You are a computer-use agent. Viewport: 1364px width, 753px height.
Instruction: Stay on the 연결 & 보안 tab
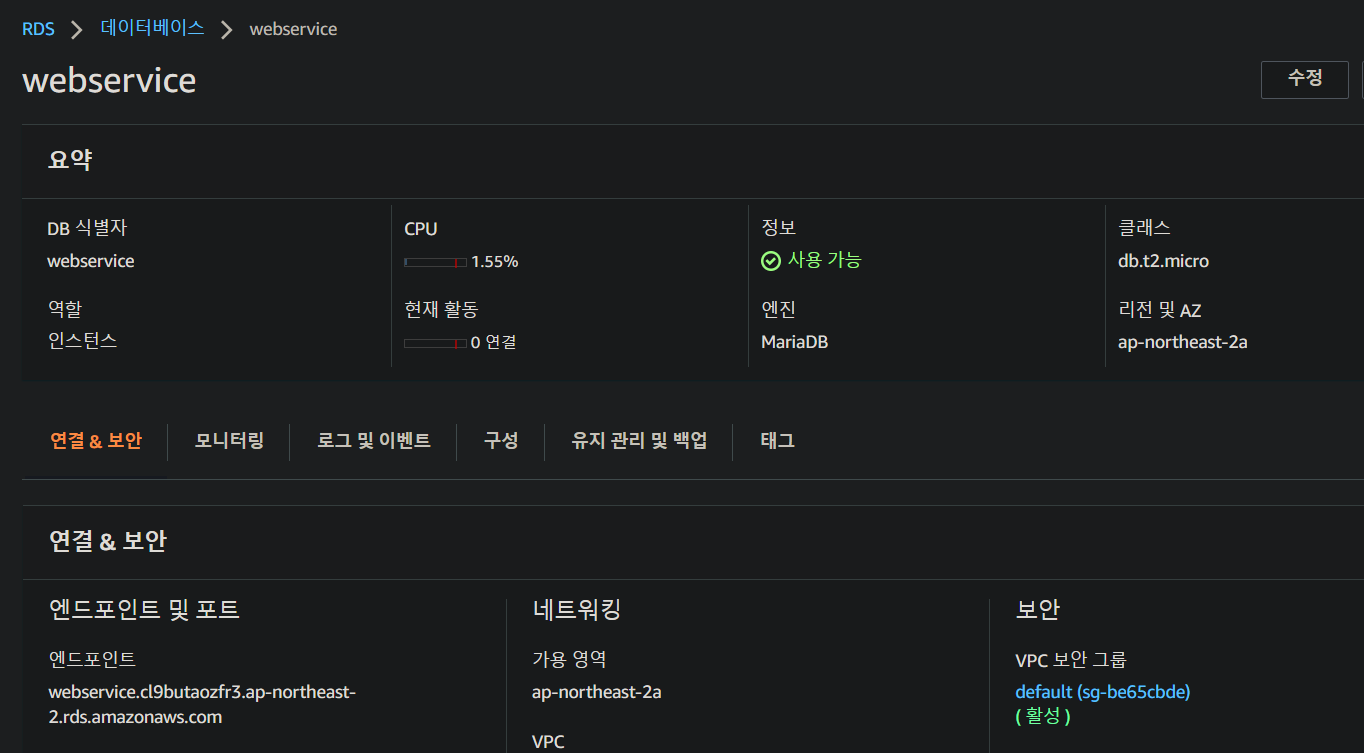pos(96,441)
